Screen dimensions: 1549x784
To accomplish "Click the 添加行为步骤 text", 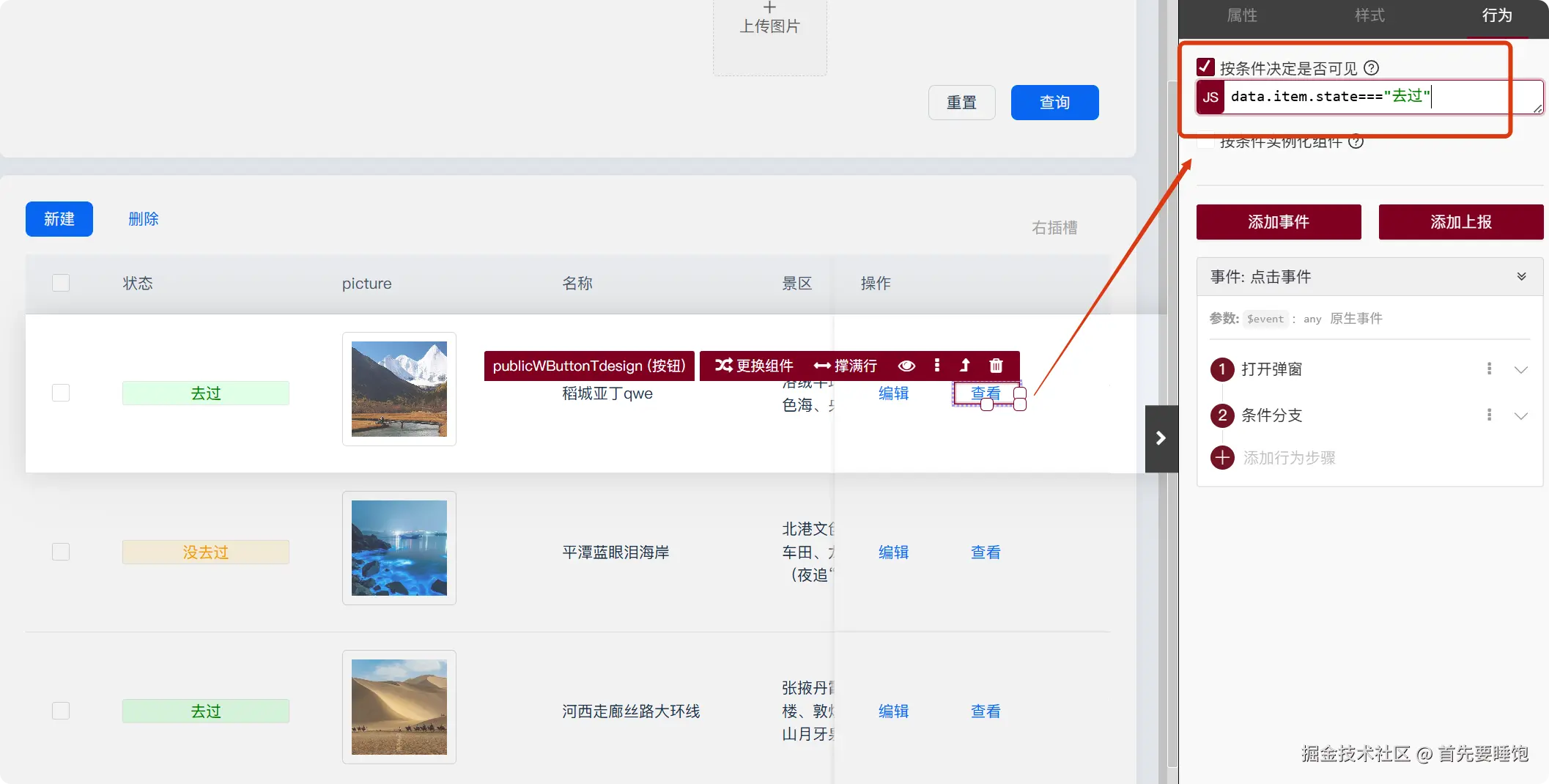I will pos(1290,458).
